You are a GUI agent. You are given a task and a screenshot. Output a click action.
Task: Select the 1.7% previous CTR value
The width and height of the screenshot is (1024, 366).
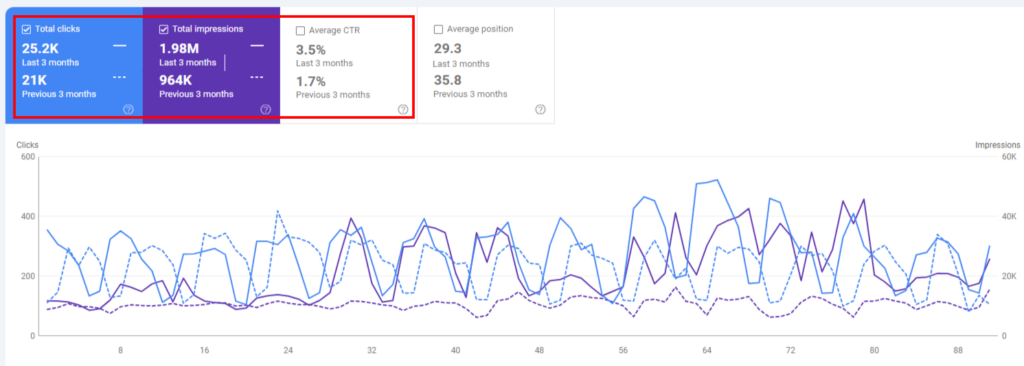[310, 82]
